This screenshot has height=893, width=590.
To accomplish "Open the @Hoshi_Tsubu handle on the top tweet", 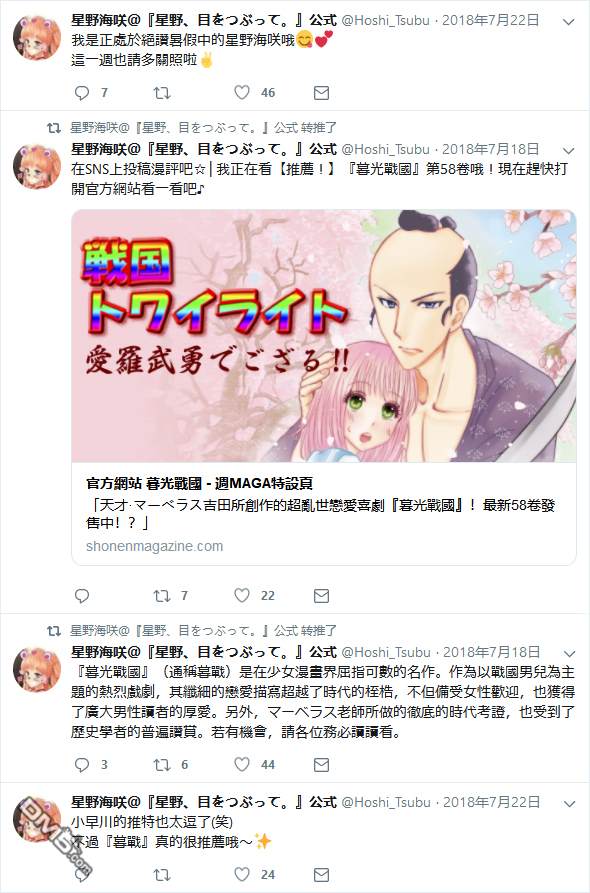I will point(385,21).
